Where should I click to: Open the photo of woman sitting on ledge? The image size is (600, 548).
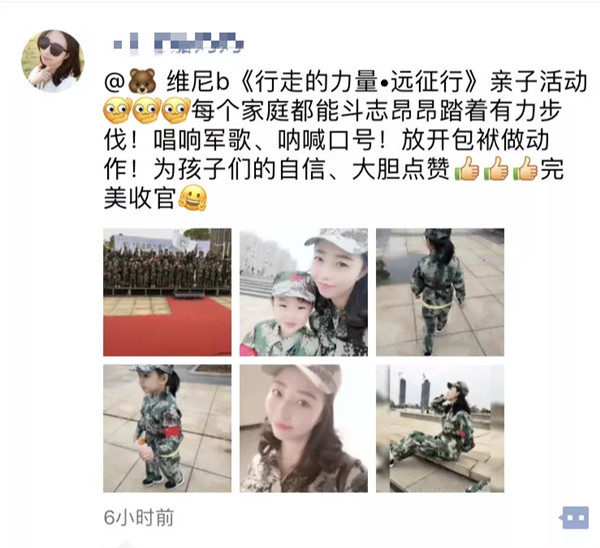pos(440,428)
